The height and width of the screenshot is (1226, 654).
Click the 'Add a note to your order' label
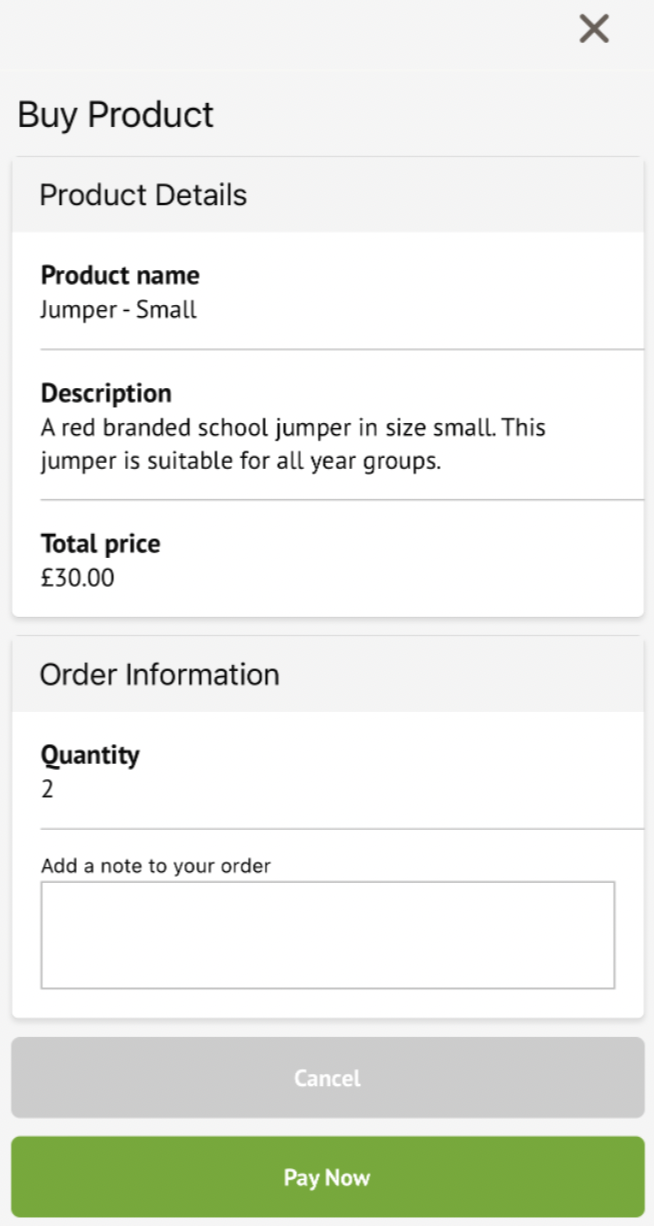[x=156, y=866]
